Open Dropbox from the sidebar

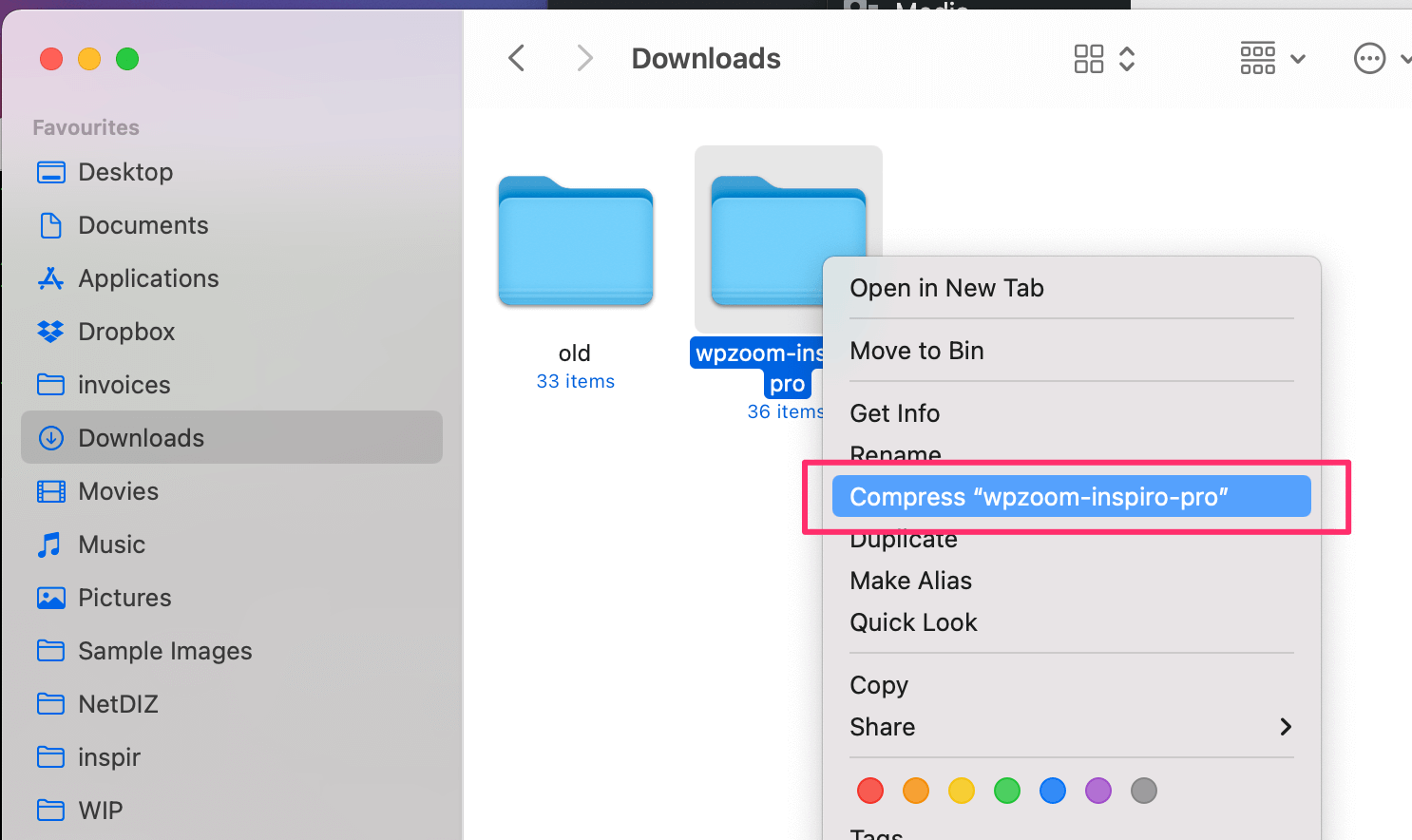point(126,332)
